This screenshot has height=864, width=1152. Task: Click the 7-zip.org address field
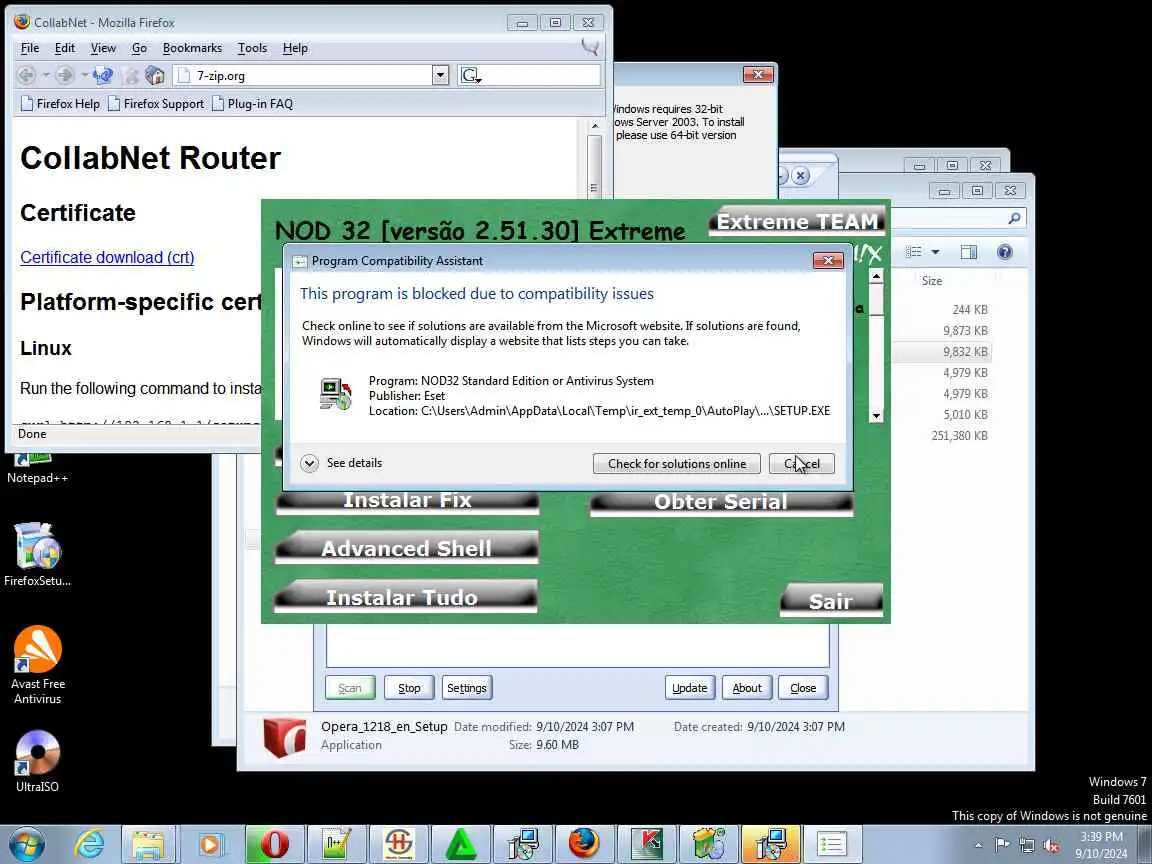click(303, 75)
